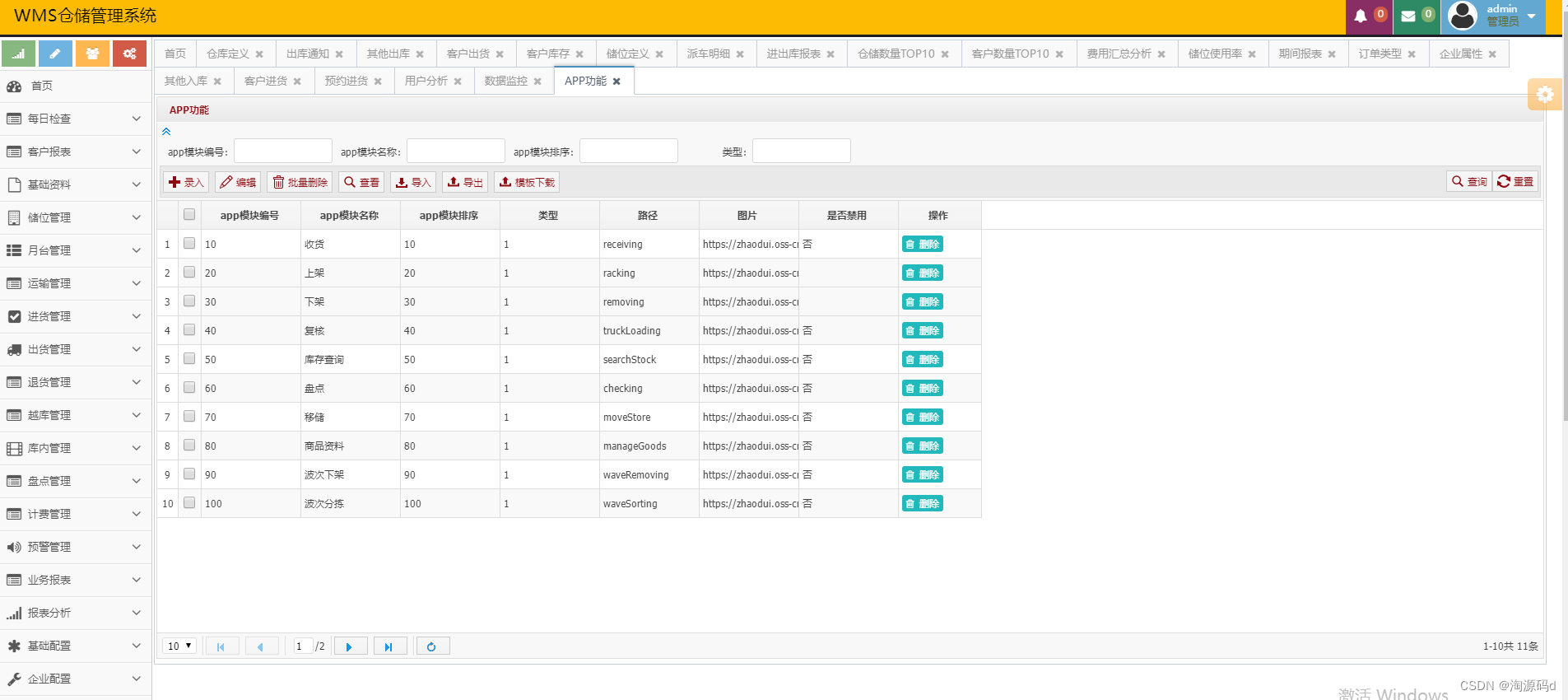Delete the receiving row
Viewport: 1568px width, 700px height.
(922, 245)
